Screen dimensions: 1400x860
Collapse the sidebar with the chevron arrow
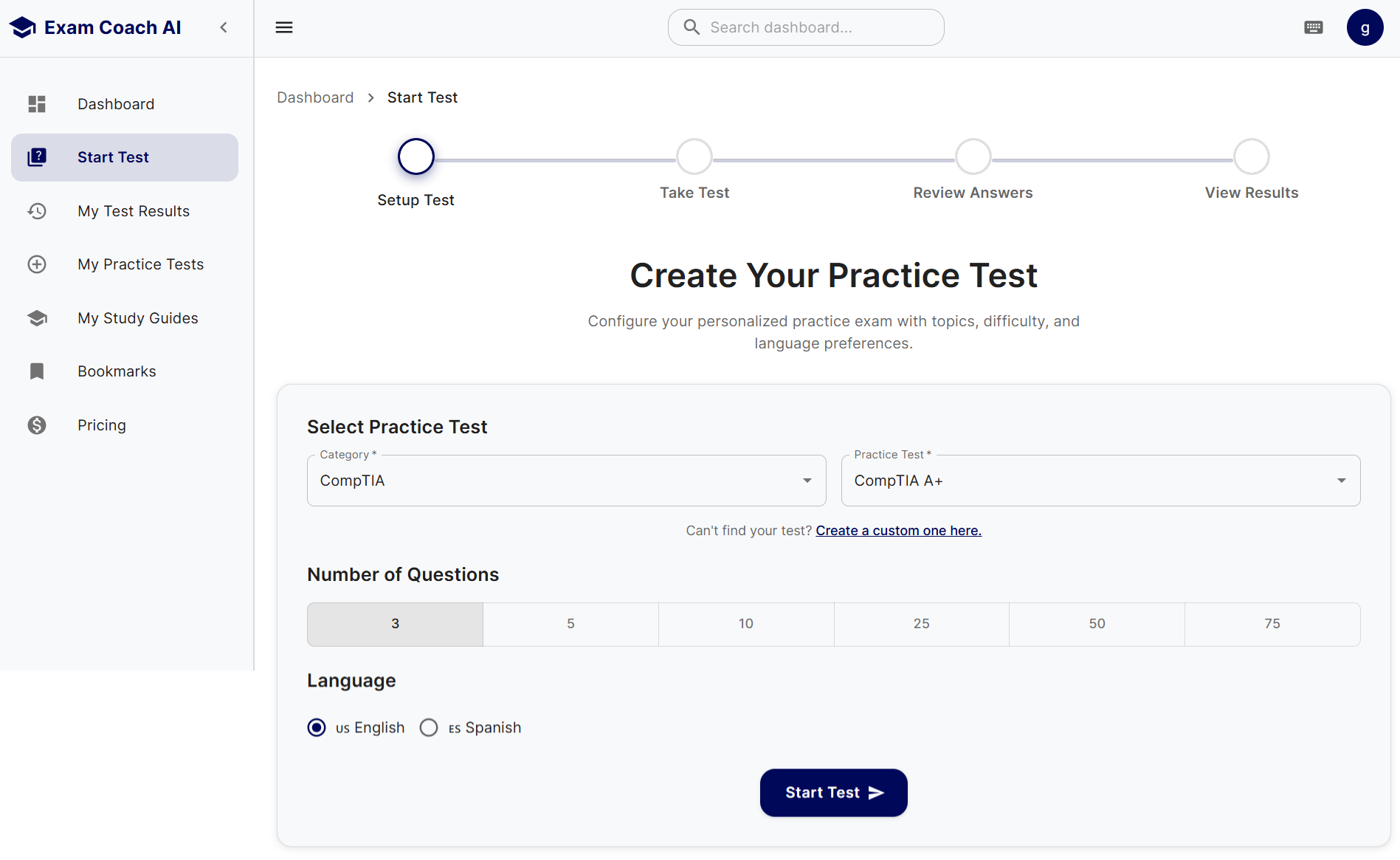pyautogui.click(x=224, y=27)
